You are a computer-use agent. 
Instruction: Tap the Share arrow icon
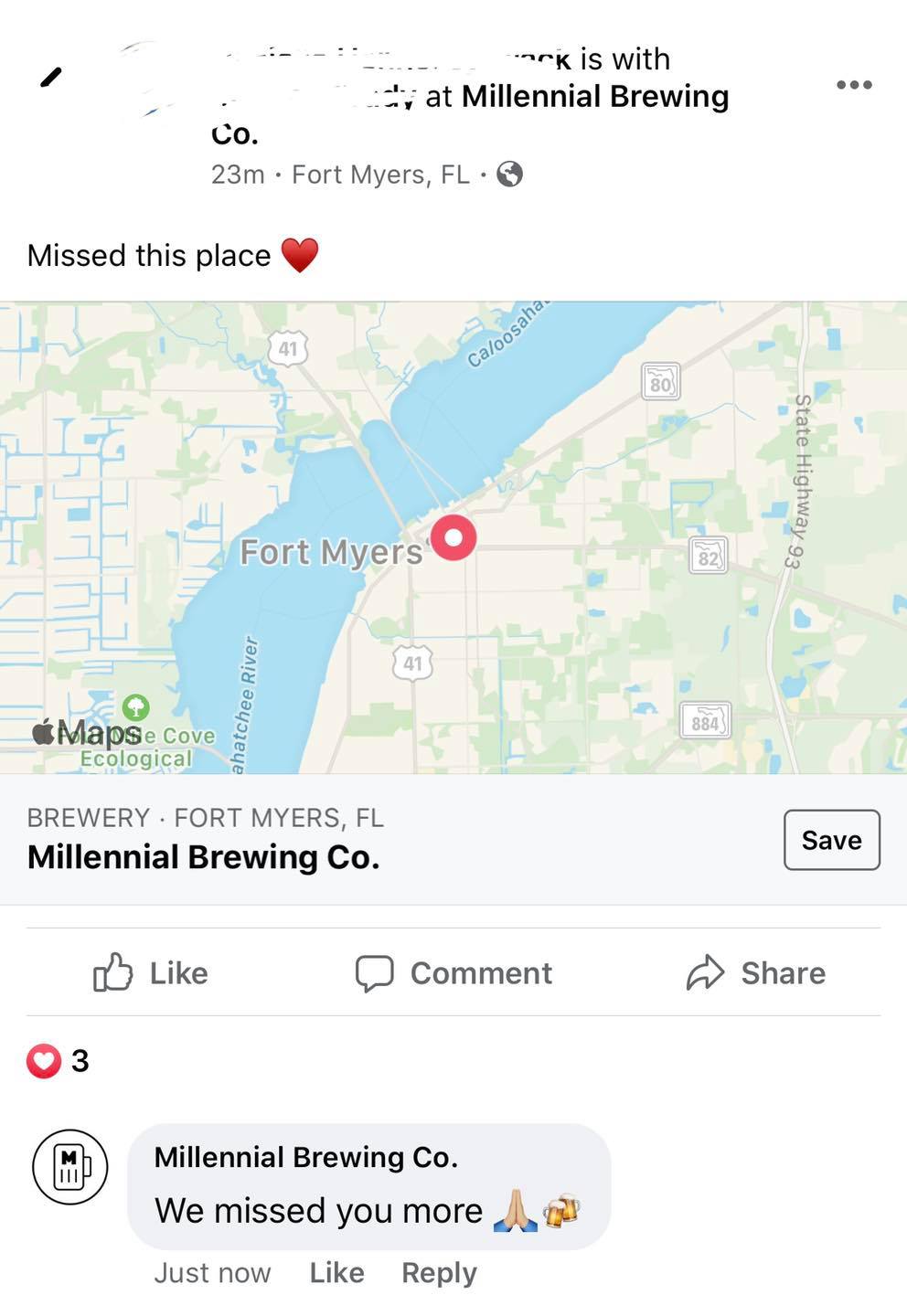pyautogui.click(x=705, y=973)
